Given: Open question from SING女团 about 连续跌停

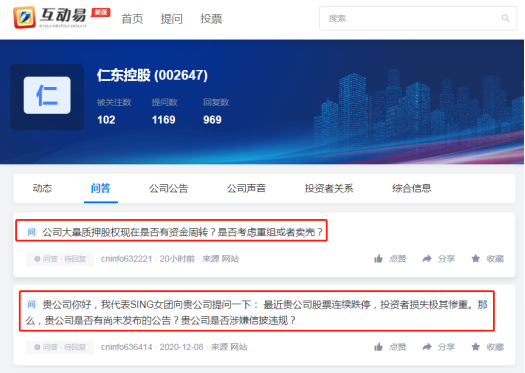Looking at the screenshot, I should [256, 312].
